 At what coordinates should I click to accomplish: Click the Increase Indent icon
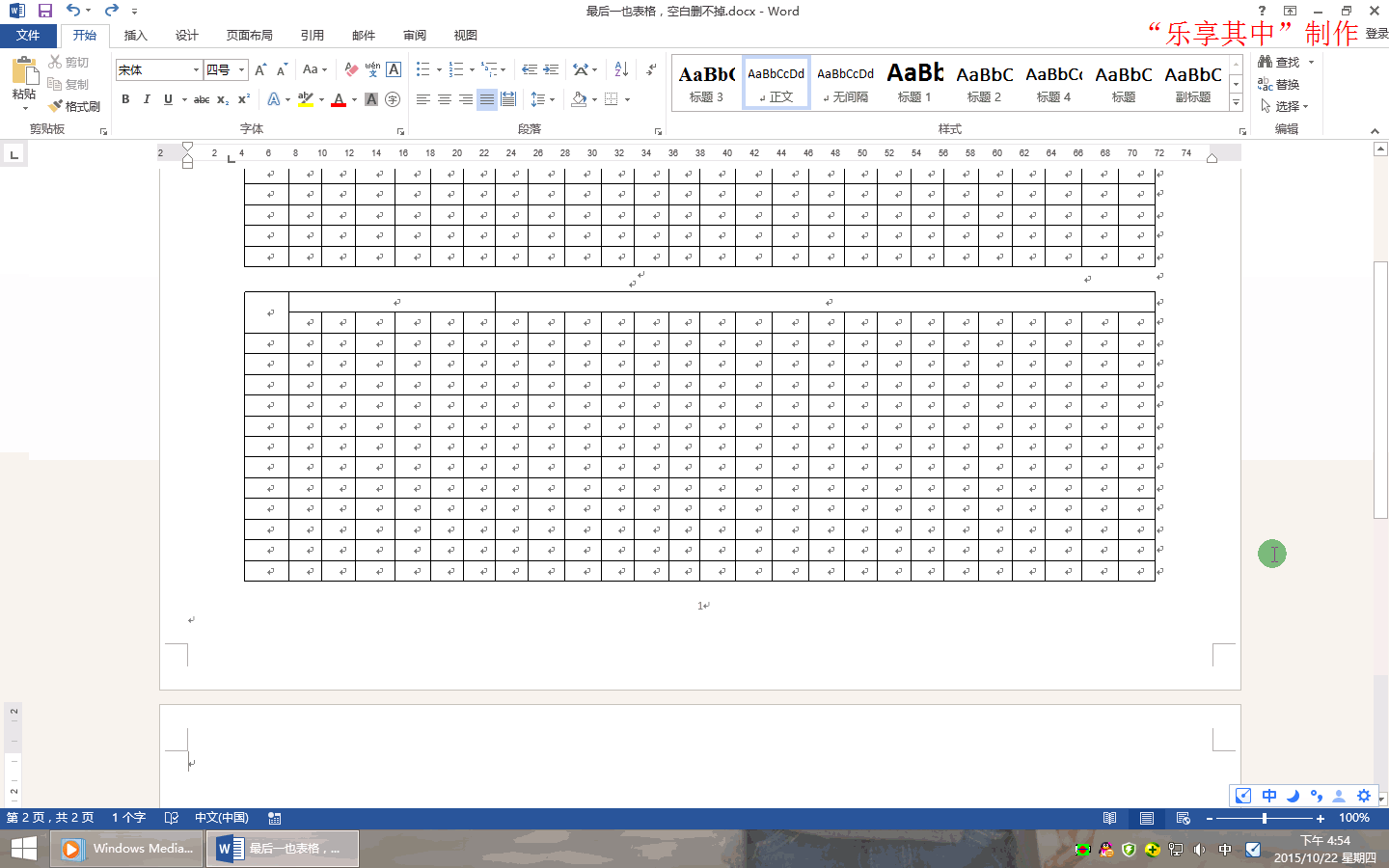pos(551,69)
